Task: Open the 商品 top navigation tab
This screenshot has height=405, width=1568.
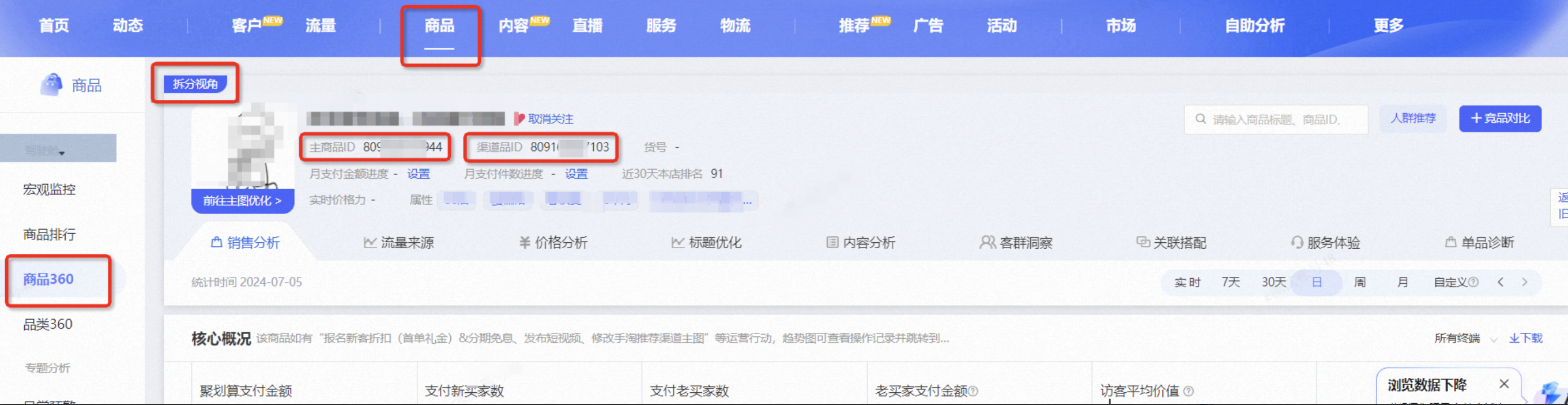Action: [439, 25]
